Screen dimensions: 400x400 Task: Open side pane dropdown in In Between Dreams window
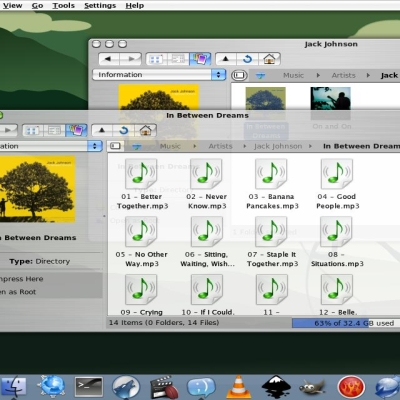51,146
